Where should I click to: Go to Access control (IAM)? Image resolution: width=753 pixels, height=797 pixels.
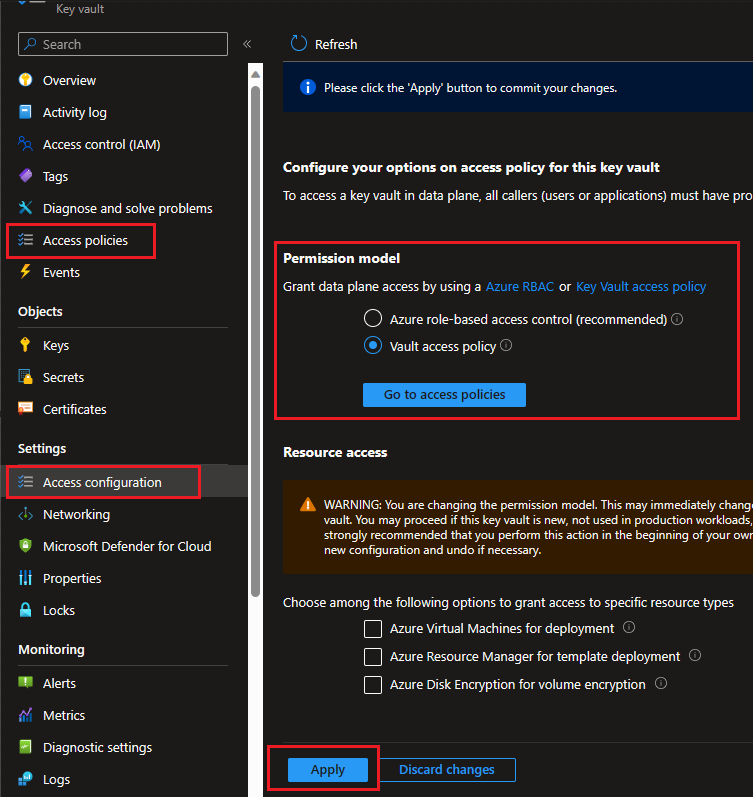point(102,144)
